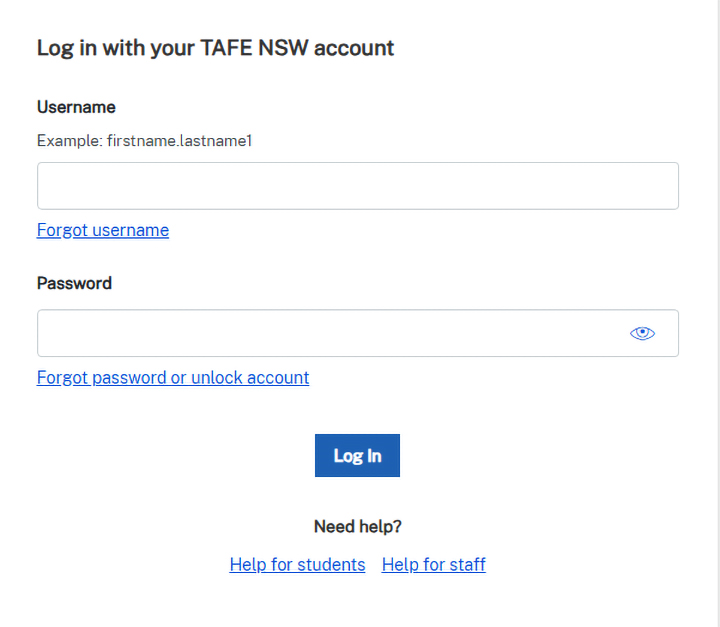Focus the Password input box

330,333
